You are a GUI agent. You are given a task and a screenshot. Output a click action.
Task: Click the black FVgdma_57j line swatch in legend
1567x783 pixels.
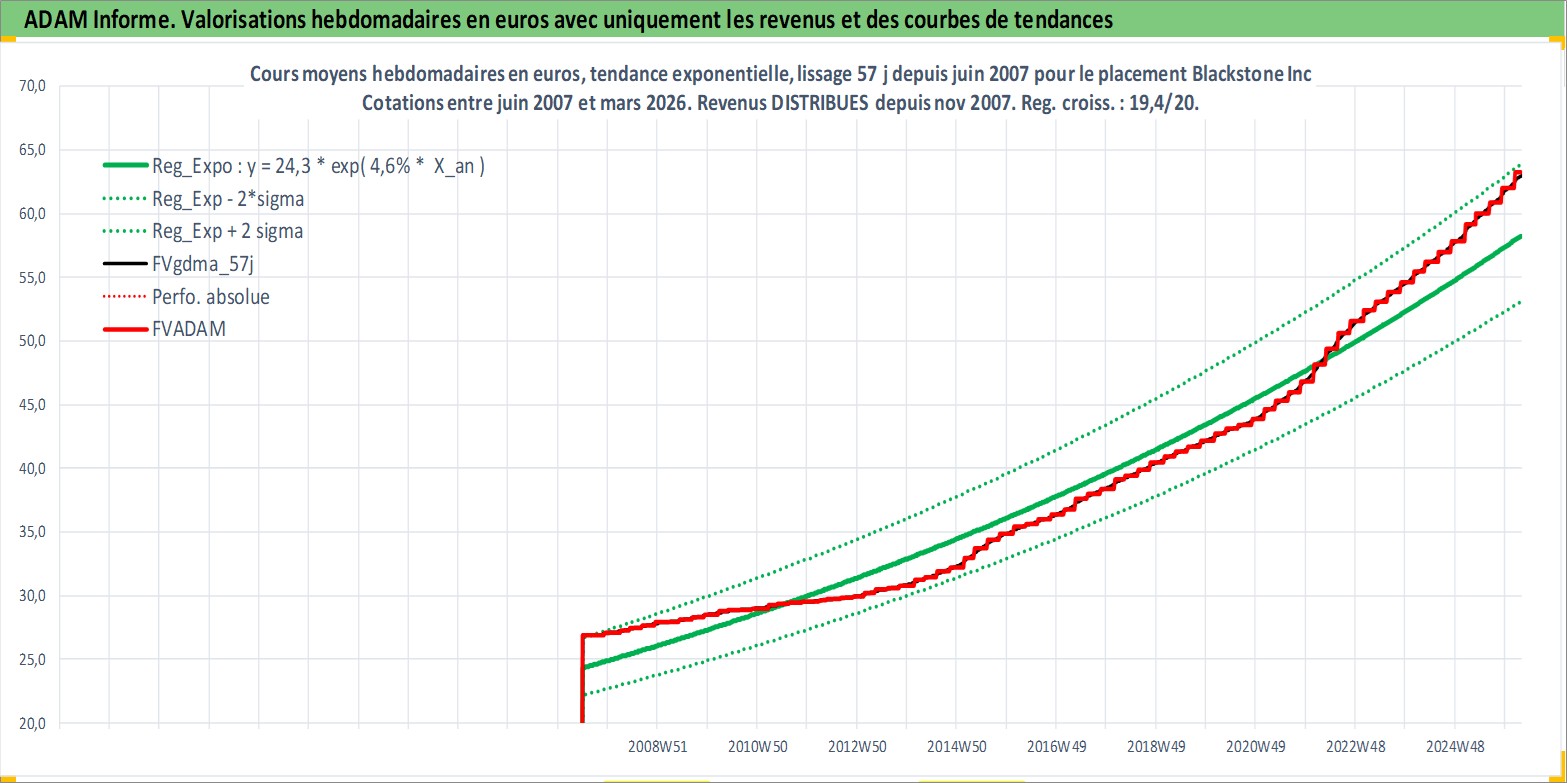click(124, 265)
